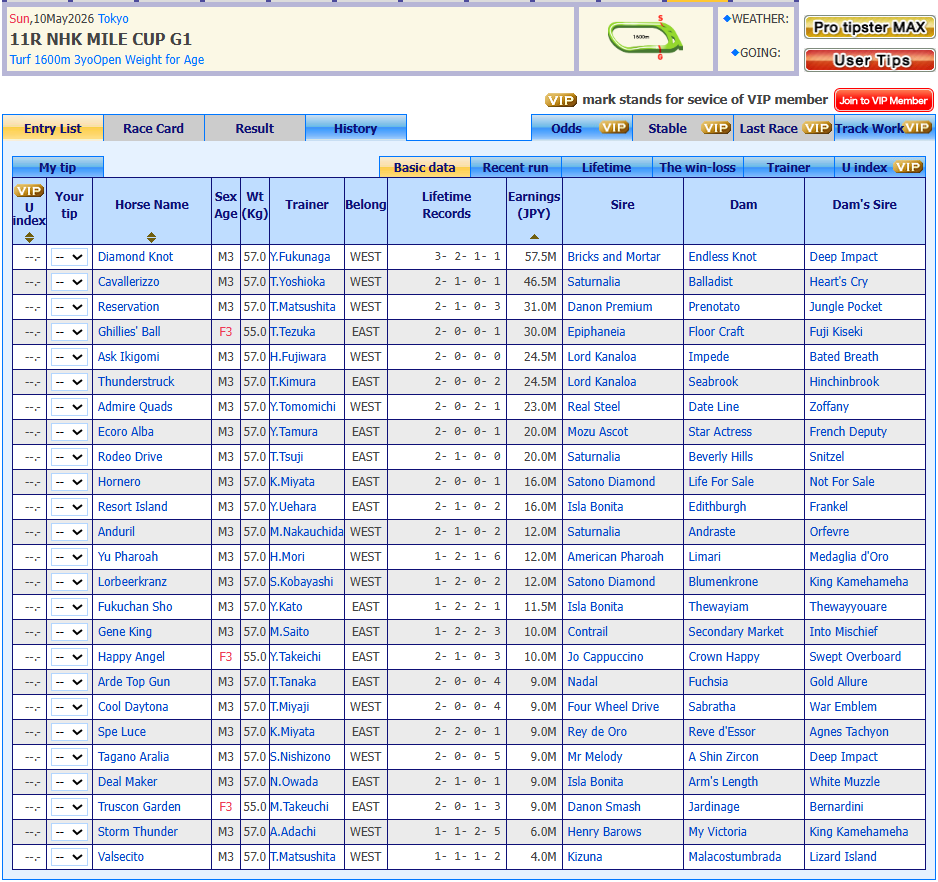Open User Tips banner
Image resolution: width=938 pixels, height=882 pixels.
click(x=869, y=60)
